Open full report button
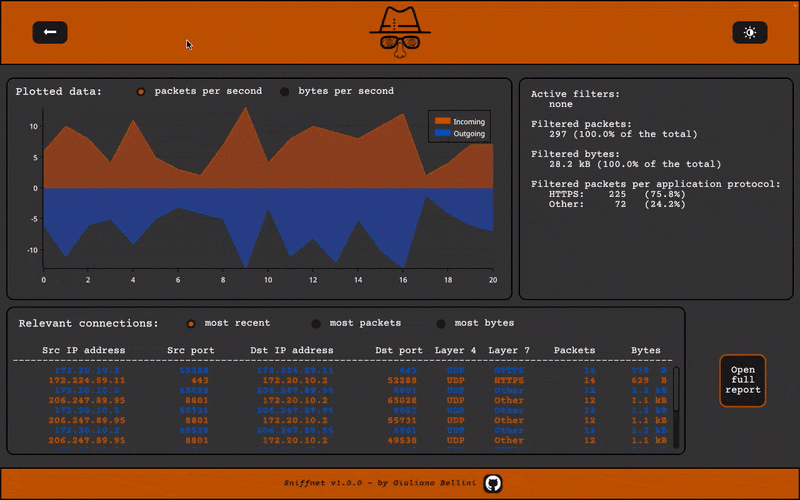The width and height of the screenshot is (800, 500). click(743, 381)
